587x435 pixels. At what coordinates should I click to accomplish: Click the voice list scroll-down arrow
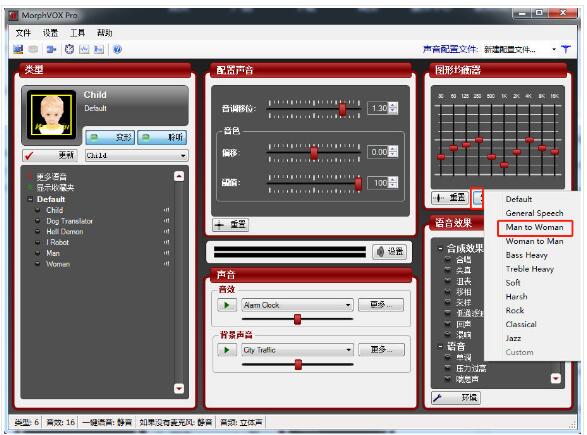point(179,389)
